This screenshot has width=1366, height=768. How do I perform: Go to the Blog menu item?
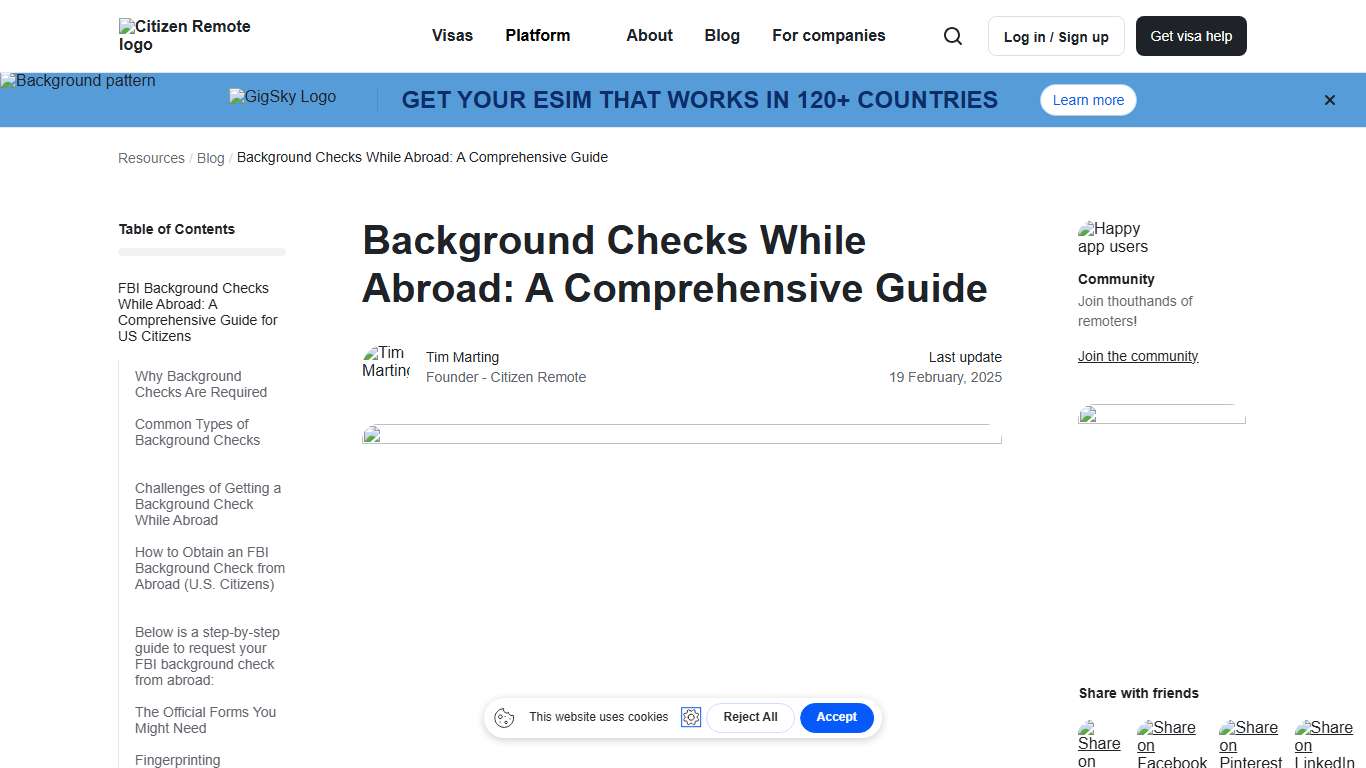[722, 36]
